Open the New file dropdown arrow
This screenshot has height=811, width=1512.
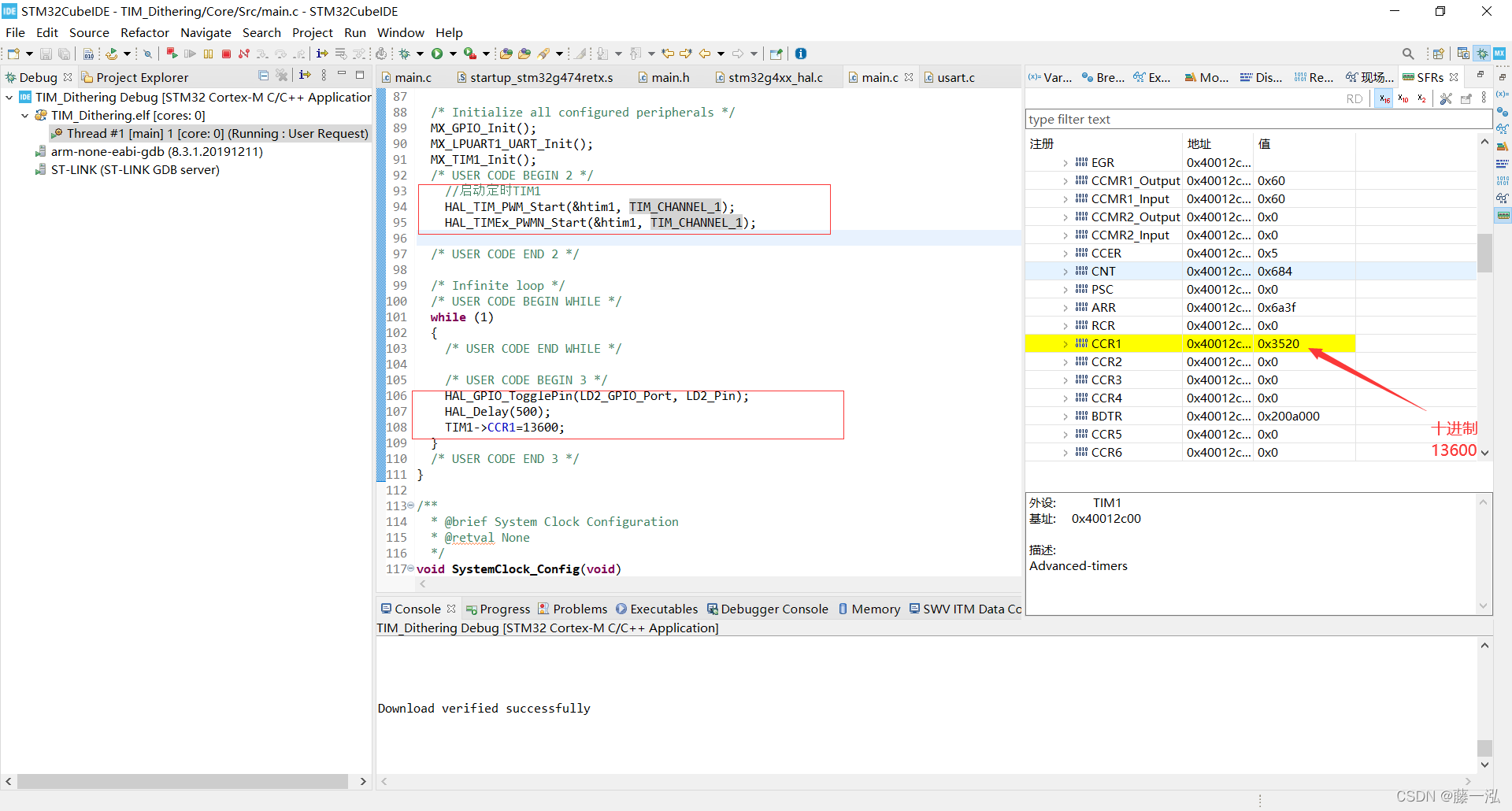point(29,54)
